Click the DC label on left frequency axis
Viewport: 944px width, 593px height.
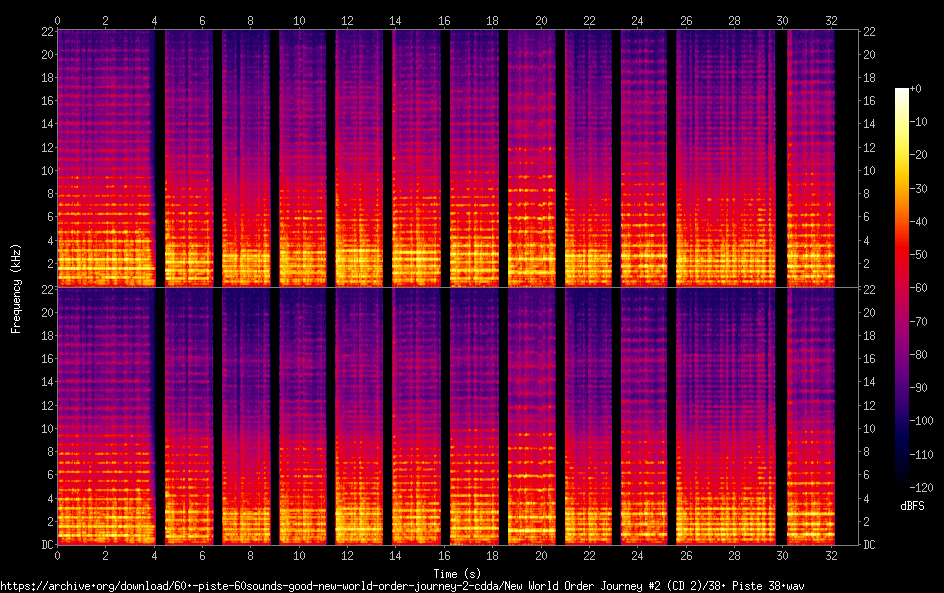[48, 545]
